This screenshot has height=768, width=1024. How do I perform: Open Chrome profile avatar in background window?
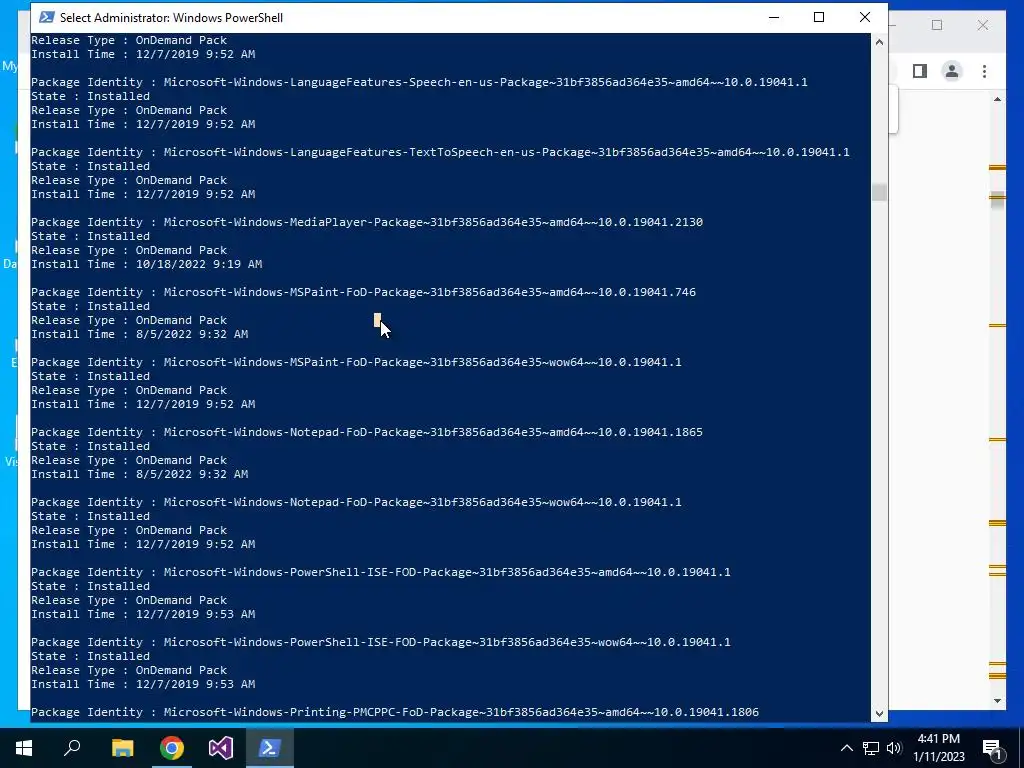[x=952, y=71]
